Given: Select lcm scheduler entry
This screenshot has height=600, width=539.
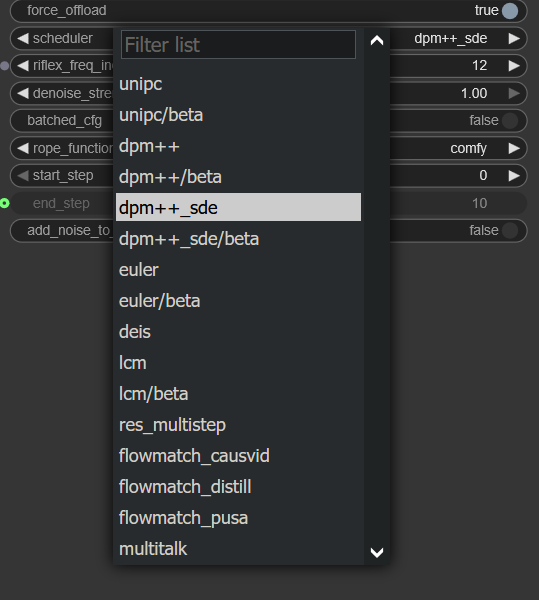Looking at the screenshot, I should tap(238, 362).
